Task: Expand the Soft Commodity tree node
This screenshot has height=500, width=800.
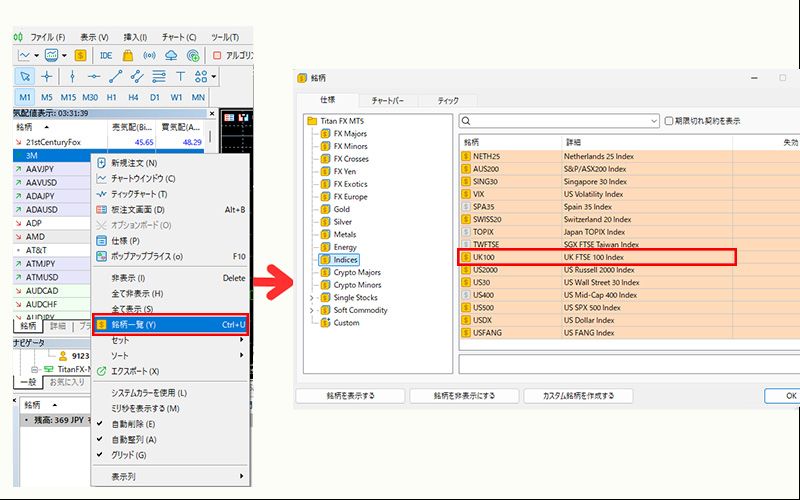Action: (312, 310)
